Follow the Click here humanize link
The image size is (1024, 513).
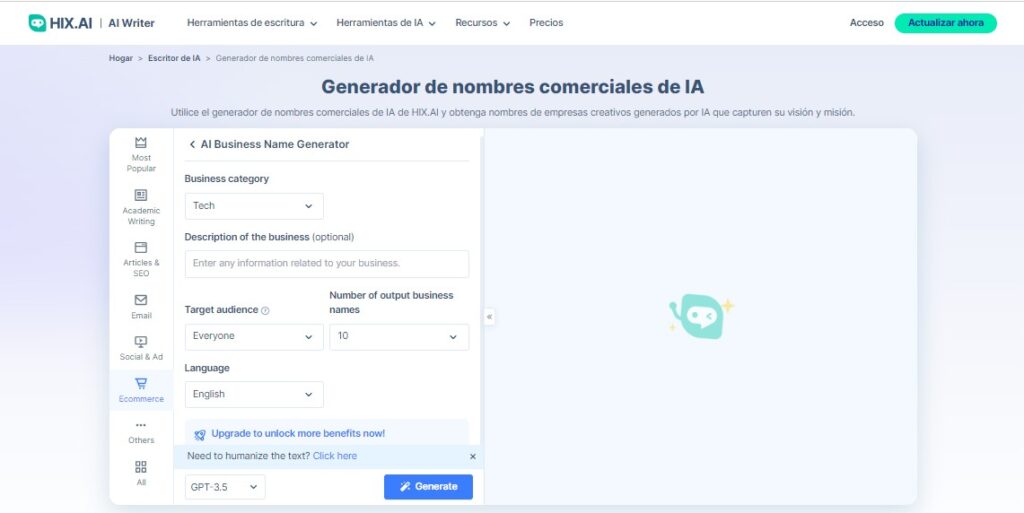[335, 456]
